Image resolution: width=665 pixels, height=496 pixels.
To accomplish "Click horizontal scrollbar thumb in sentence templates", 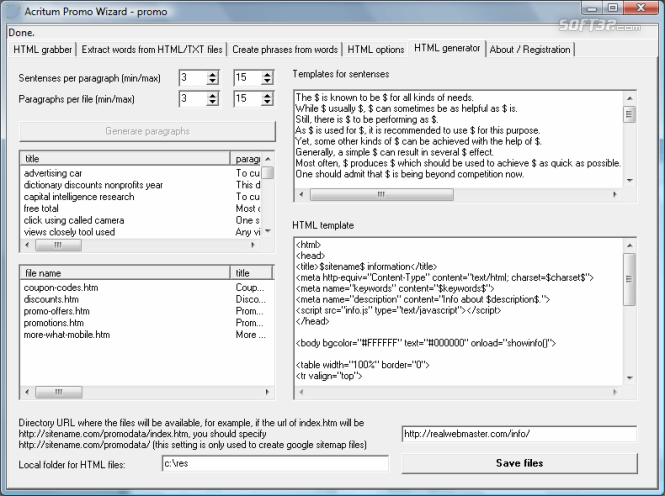I will (381, 195).
